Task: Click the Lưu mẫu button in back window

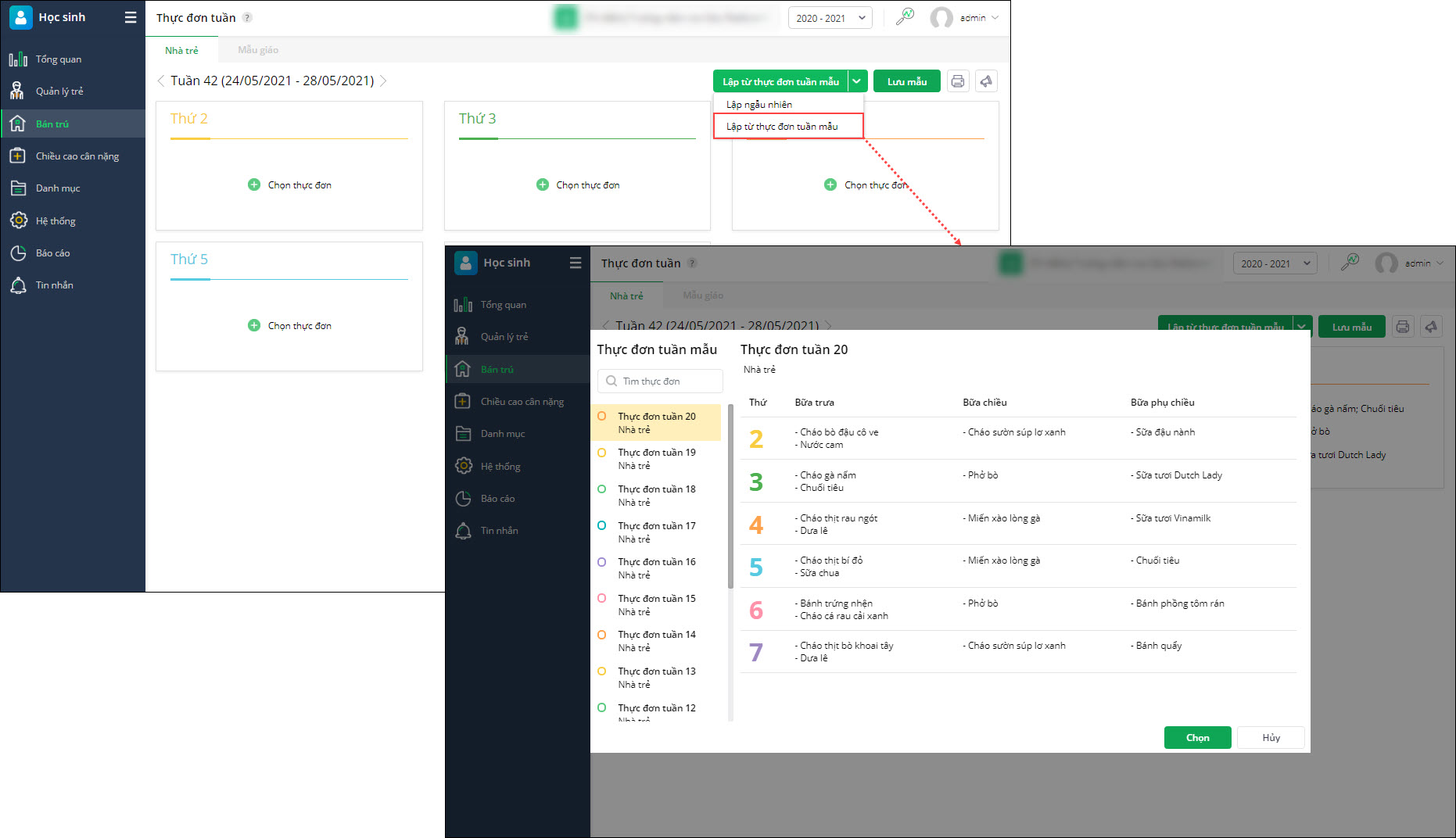Action: (x=907, y=81)
